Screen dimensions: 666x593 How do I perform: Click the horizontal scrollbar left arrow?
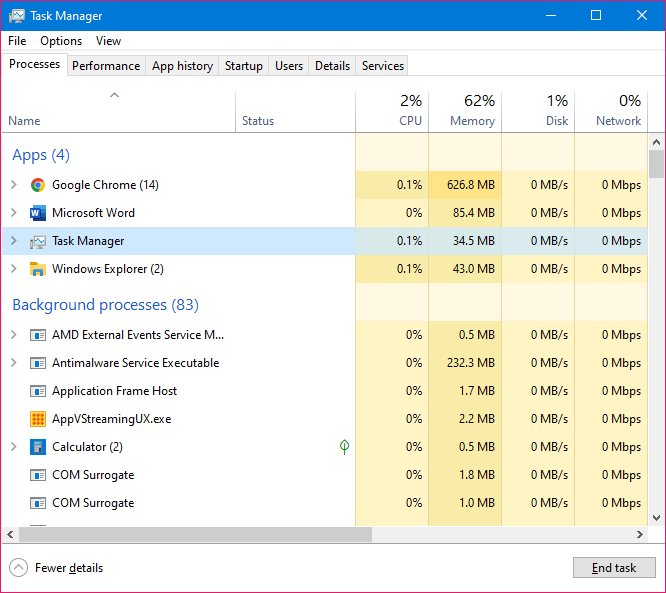(10, 534)
